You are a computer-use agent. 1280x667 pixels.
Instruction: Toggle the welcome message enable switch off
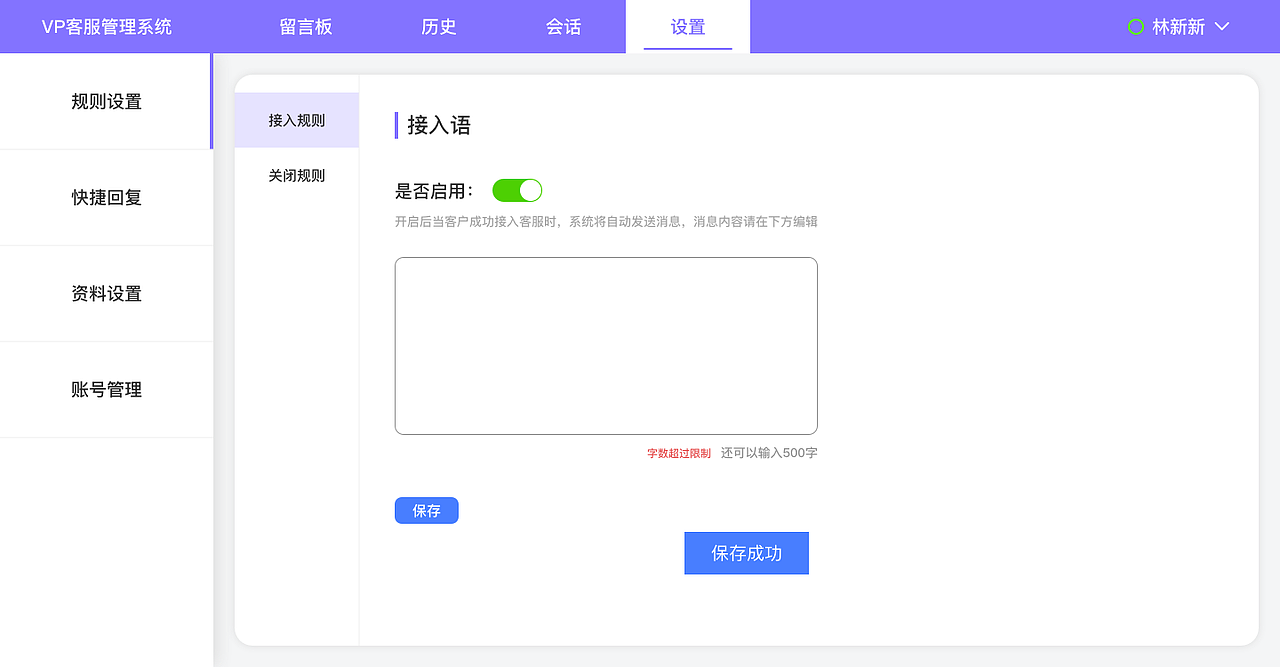pyautogui.click(x=517, y=190)
